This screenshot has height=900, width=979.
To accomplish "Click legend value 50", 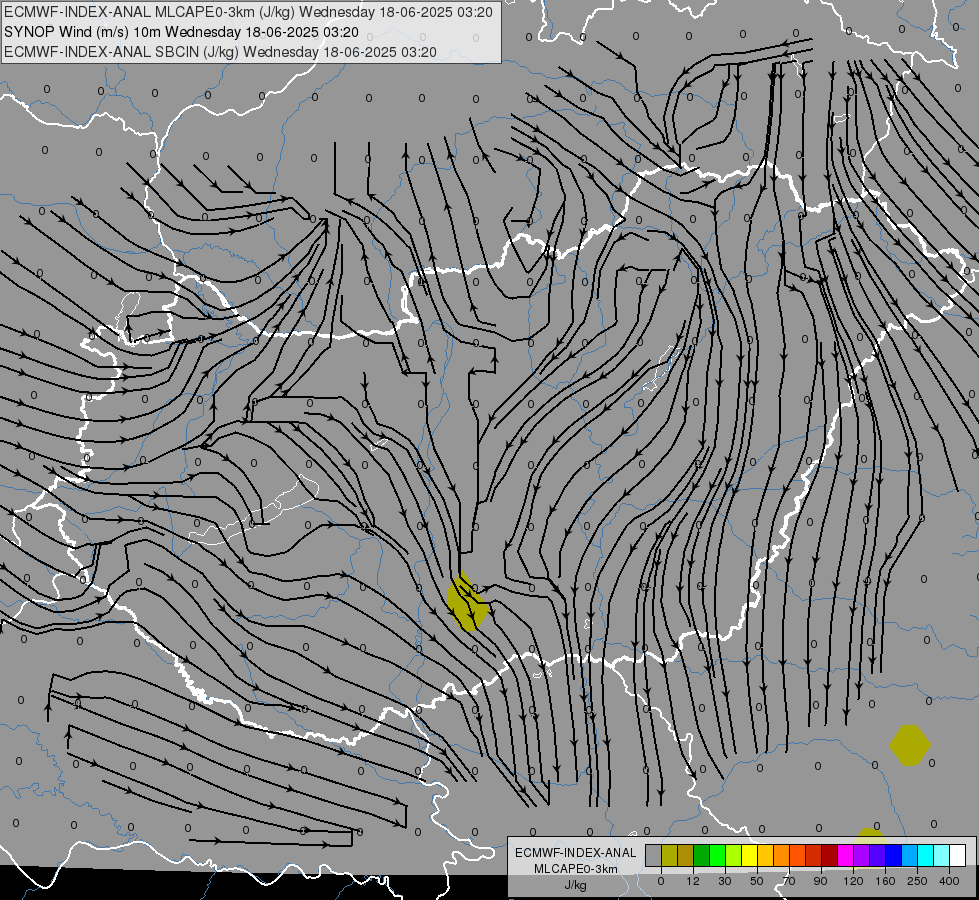I will click(757, 881).
